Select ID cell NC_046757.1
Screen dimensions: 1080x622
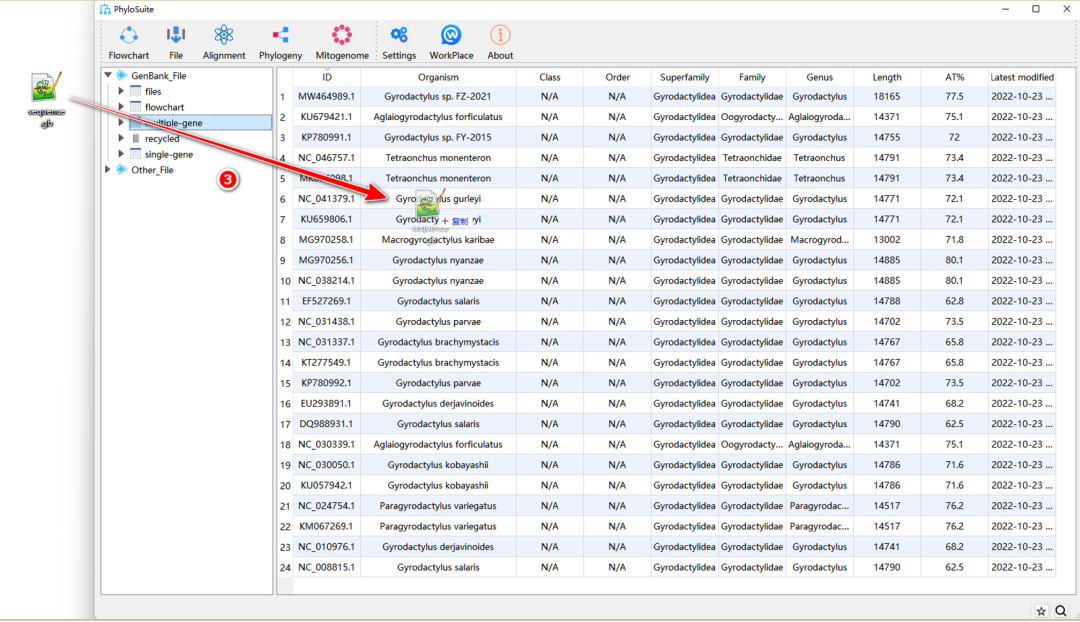coord(326,158)
